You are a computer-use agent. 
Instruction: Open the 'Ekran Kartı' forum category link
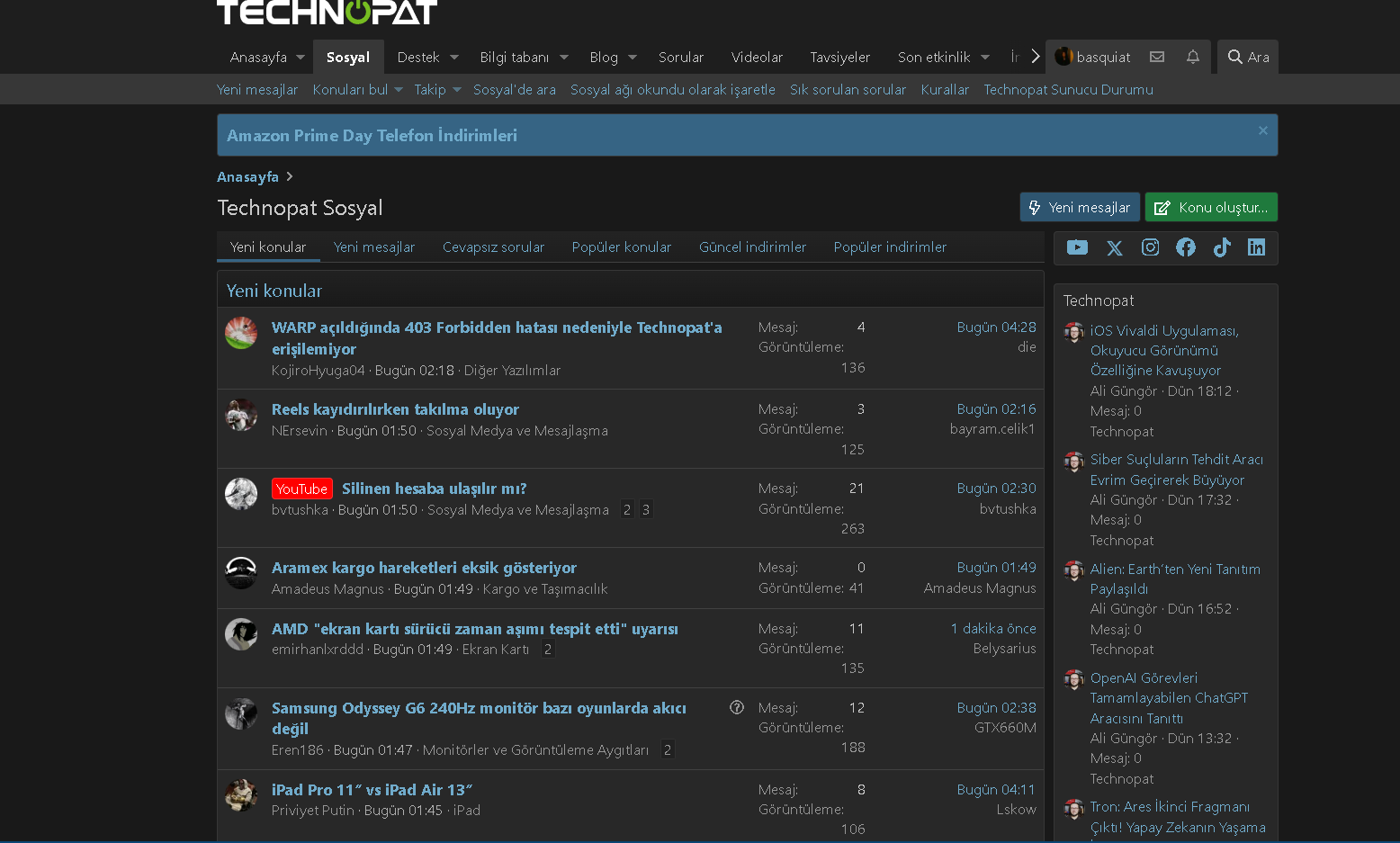pos(496,649)
